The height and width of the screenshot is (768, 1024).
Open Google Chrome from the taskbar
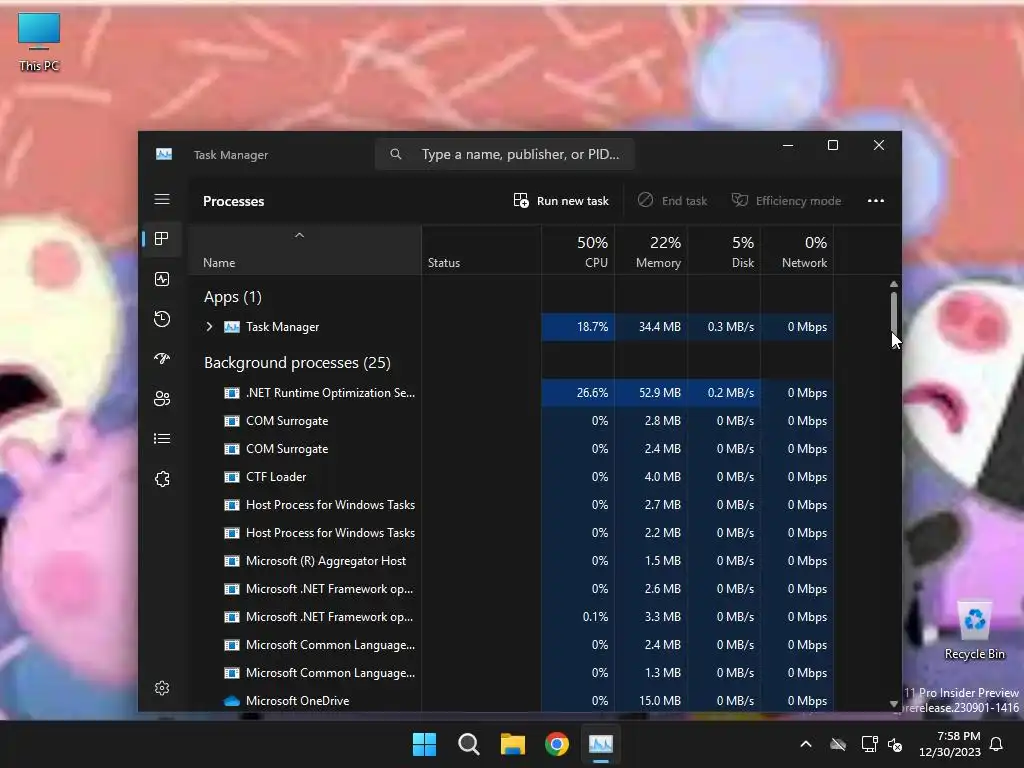click(557, 744)
